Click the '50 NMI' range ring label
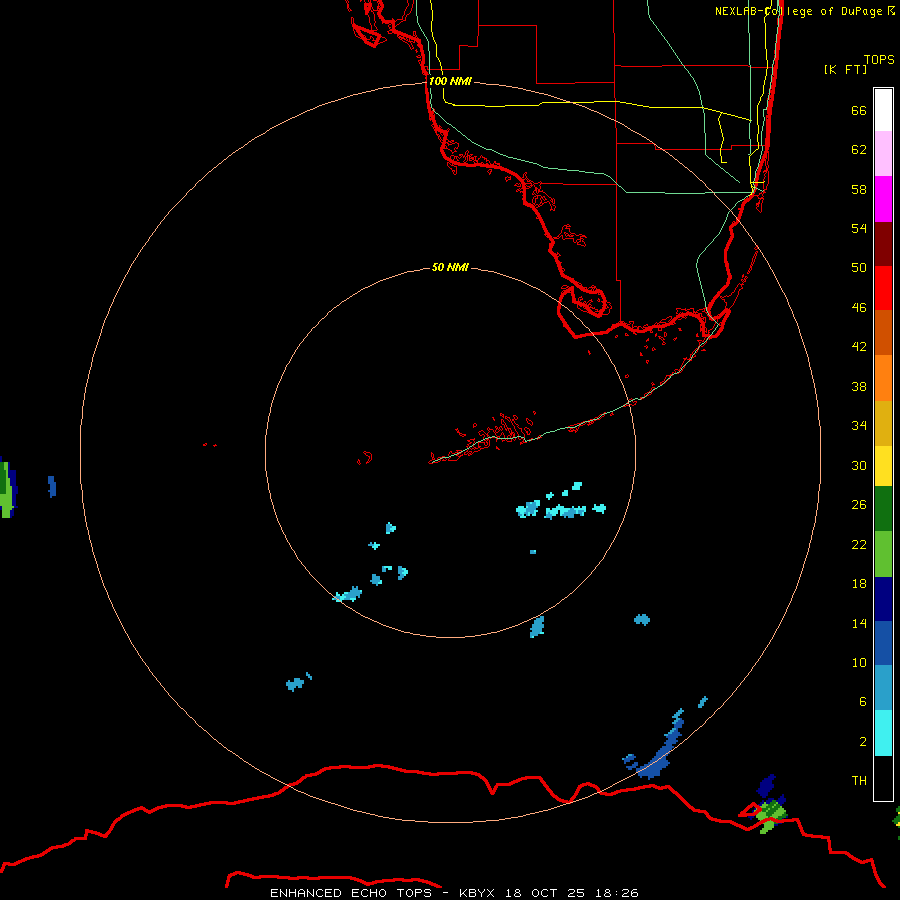Viewport: 900px width, 900px height. (x=450, y=267)
